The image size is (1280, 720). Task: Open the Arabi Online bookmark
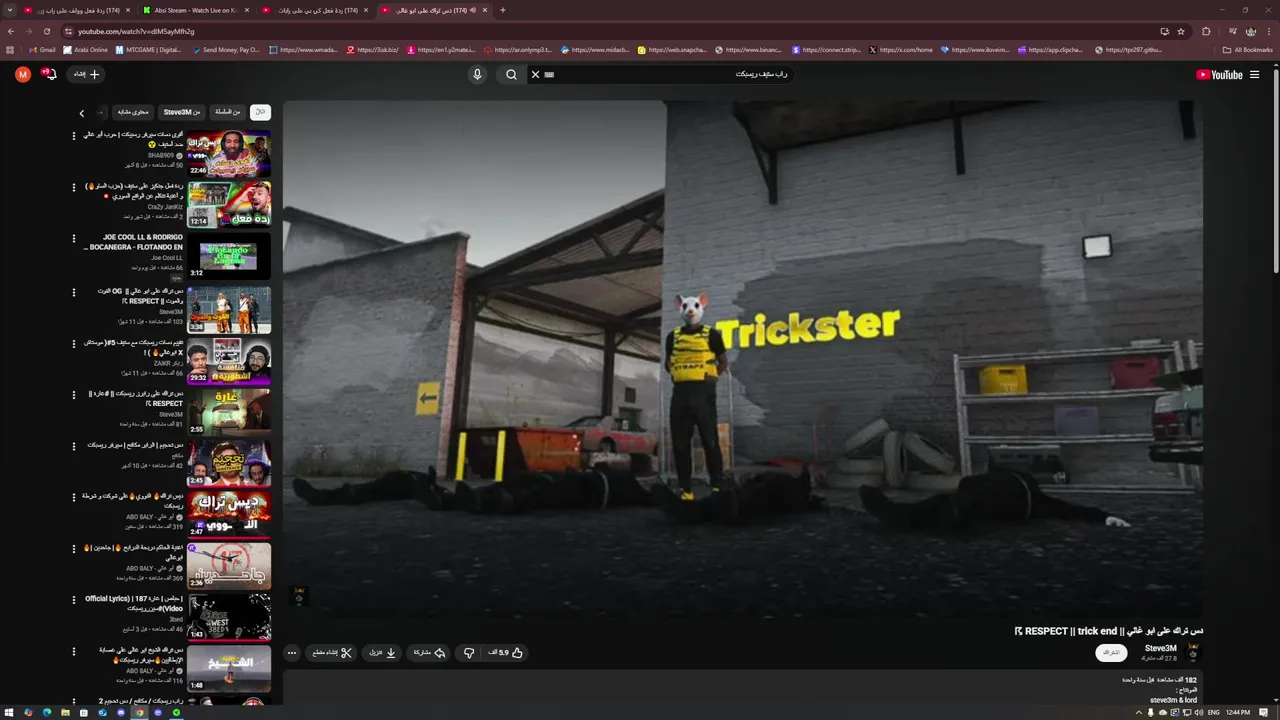pyautogui.click(x=85, y=49)
